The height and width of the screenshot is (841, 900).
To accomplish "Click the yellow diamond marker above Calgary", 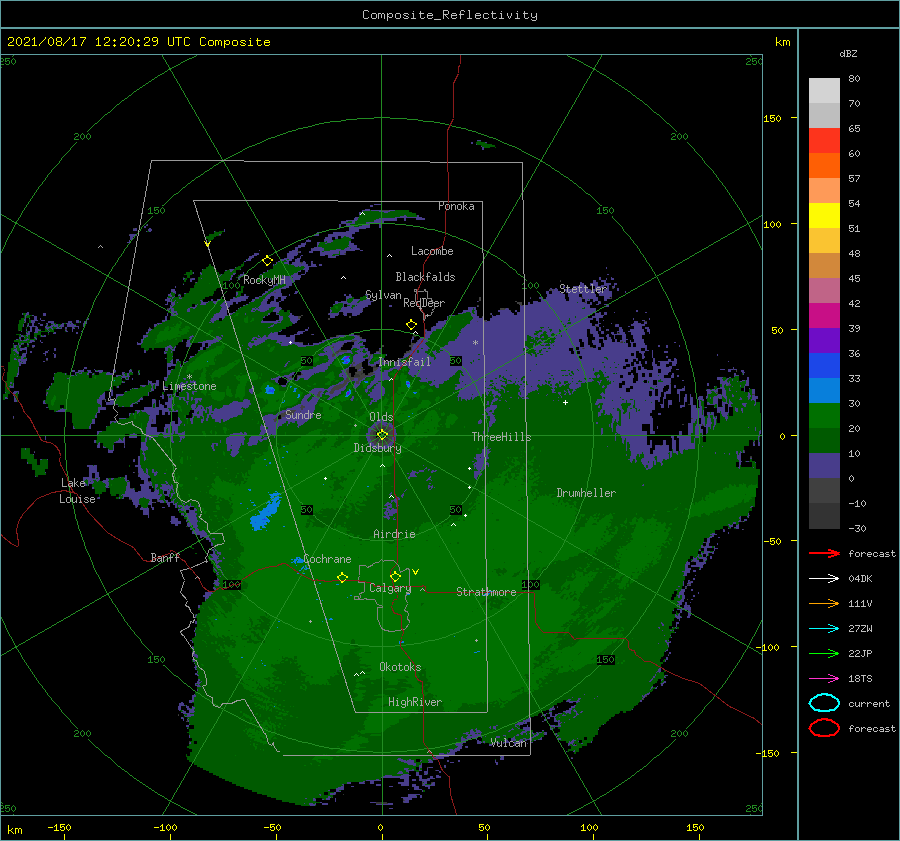I will point(395,576).
